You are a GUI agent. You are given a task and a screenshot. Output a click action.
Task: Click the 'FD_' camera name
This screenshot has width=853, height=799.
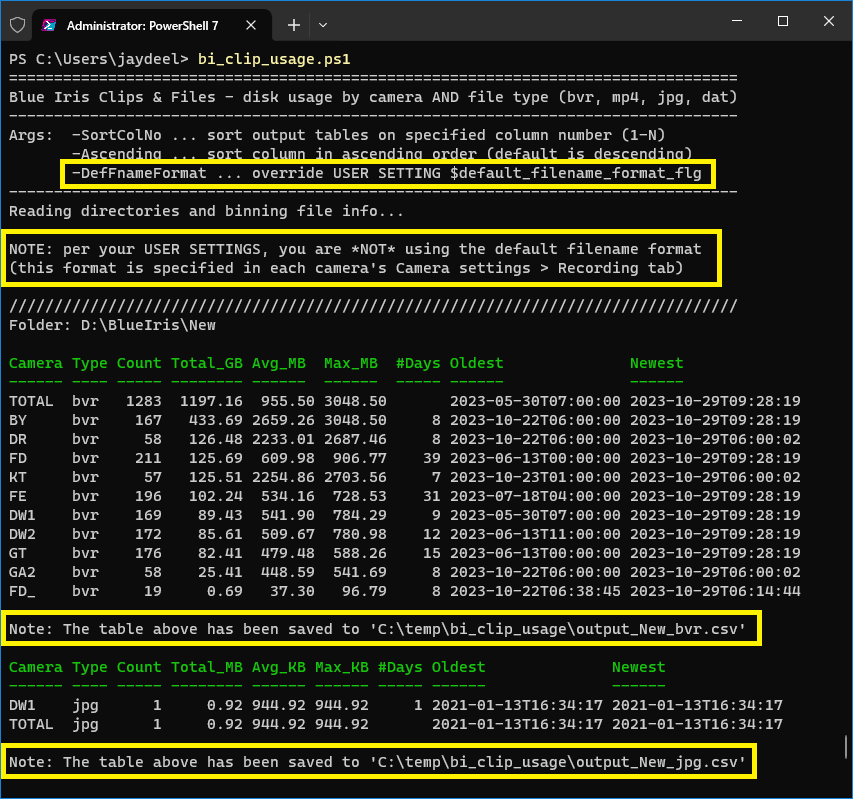pos(22,591)
